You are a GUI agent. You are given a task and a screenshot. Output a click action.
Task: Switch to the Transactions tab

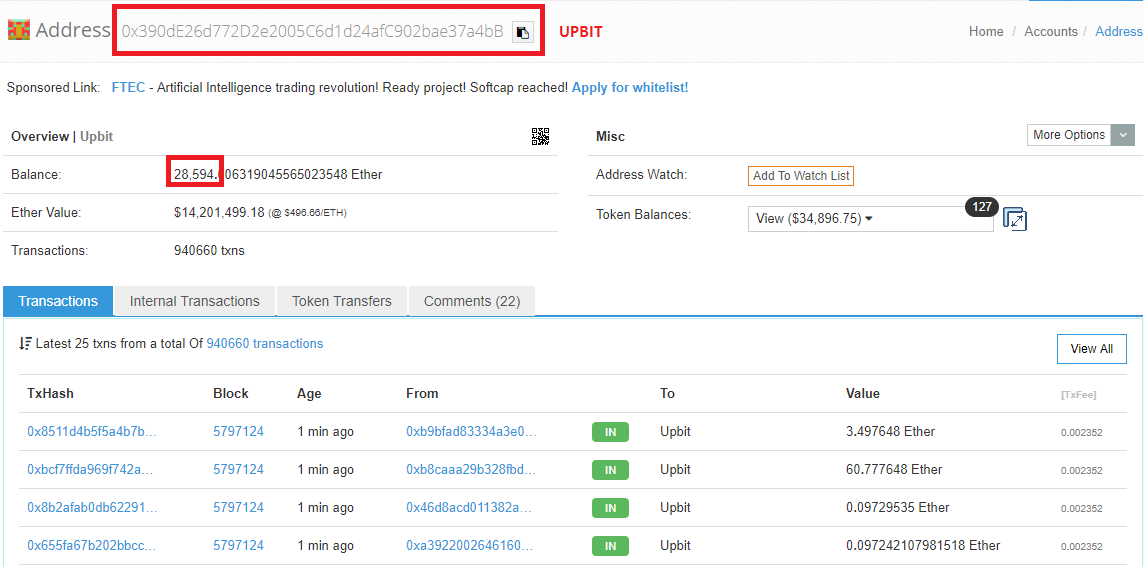58,301
